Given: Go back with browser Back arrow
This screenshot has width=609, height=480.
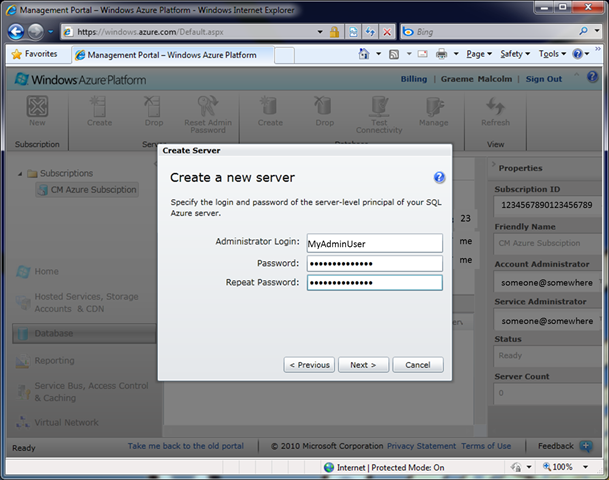Looking at the screenshot, I should 16,32.
